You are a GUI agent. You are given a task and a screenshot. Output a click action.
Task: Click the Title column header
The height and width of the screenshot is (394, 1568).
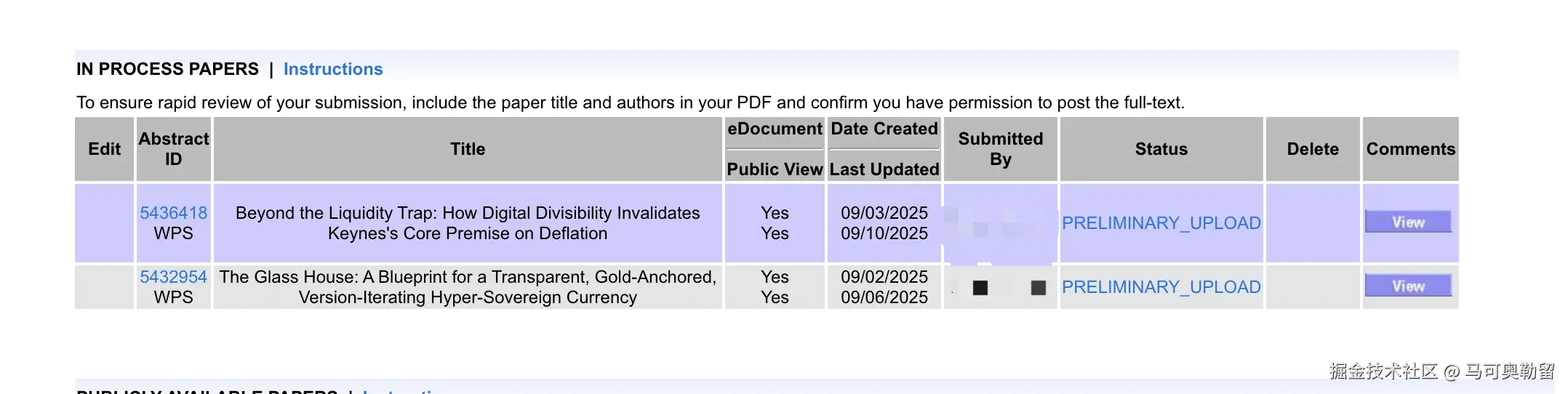[467, 149]
